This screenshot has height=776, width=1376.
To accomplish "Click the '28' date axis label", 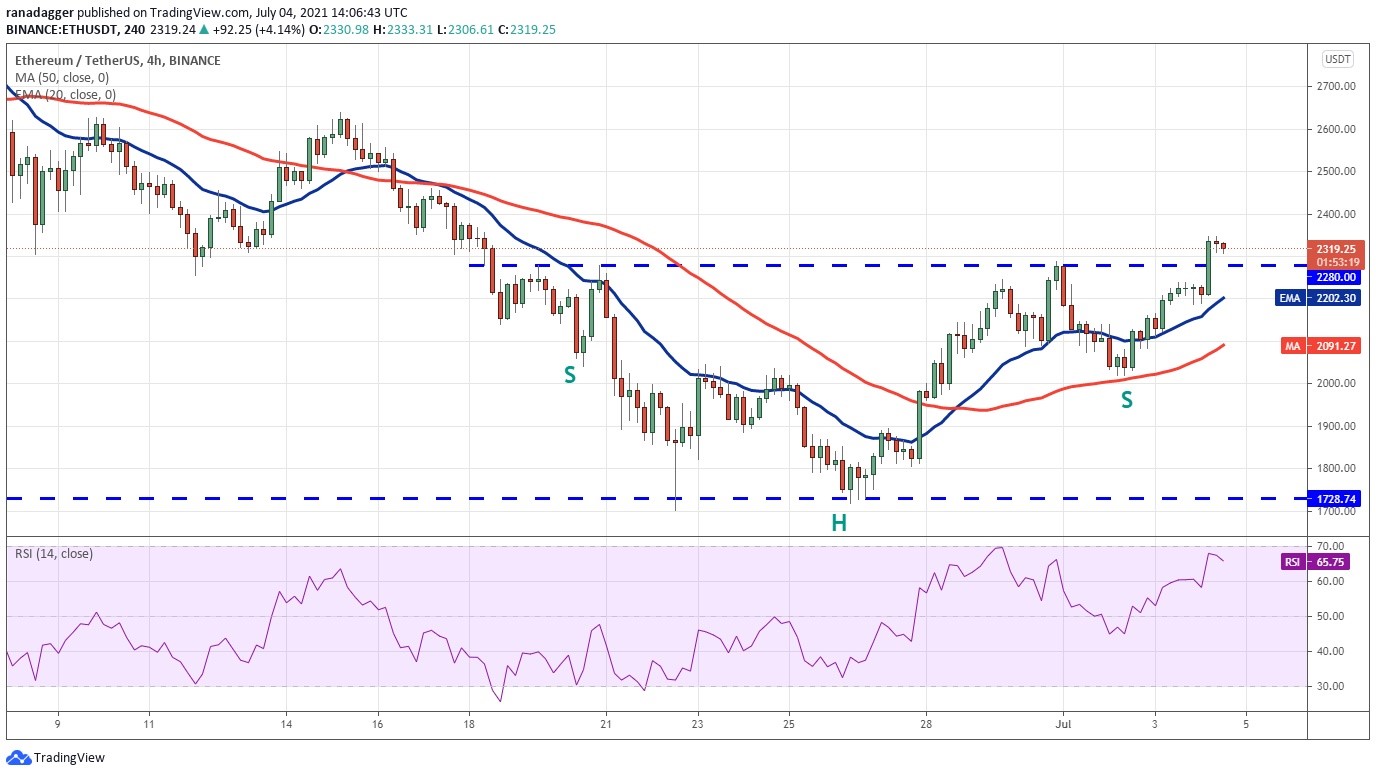I will (x=927, y=723).
